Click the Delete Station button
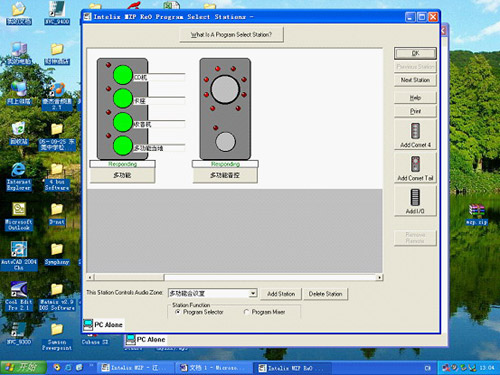This screenshot has width=500, height=375. tap(325, 294)
